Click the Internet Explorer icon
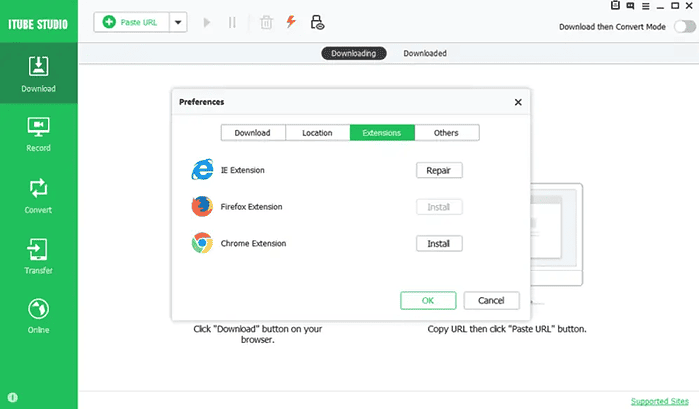The width and height of the screenshot is (699, 409). click(x=202, y=169)
